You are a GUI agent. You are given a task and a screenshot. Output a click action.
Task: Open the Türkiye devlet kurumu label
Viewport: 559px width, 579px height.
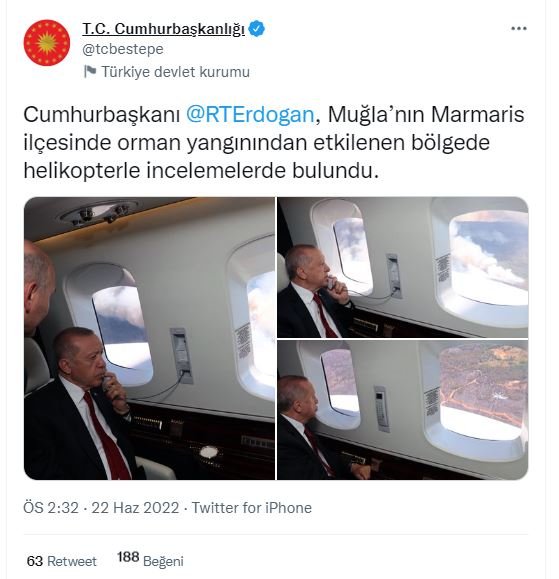click(x=175, y=72)
